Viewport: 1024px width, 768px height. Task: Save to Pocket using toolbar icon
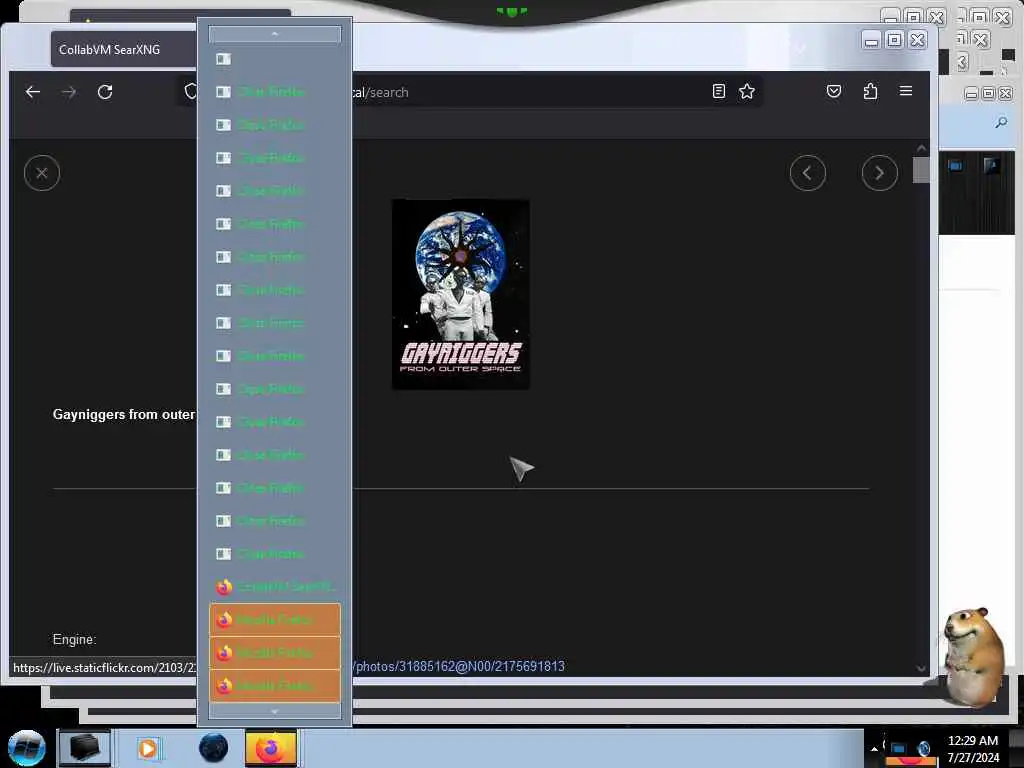(x=834, y=91)
